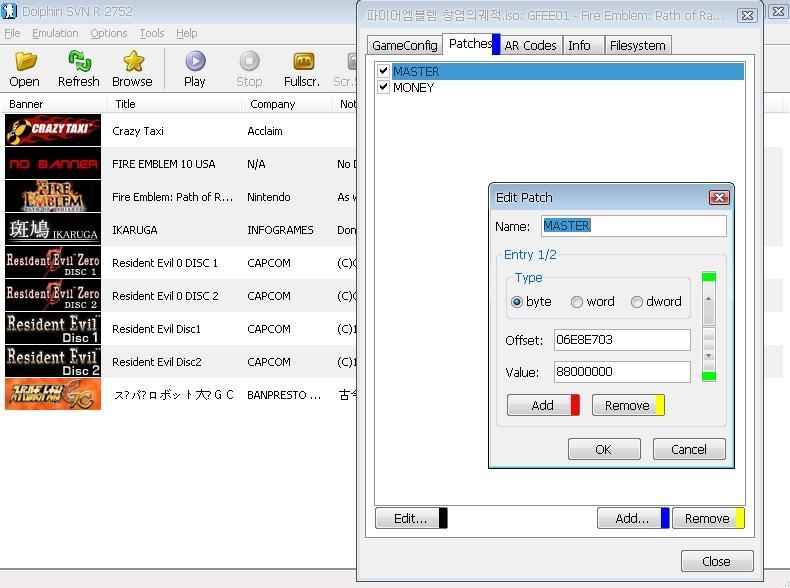Viewport: 790px width, 588px height.
Task: Click the Acclaim company cell
Action: tap(265, 131)
